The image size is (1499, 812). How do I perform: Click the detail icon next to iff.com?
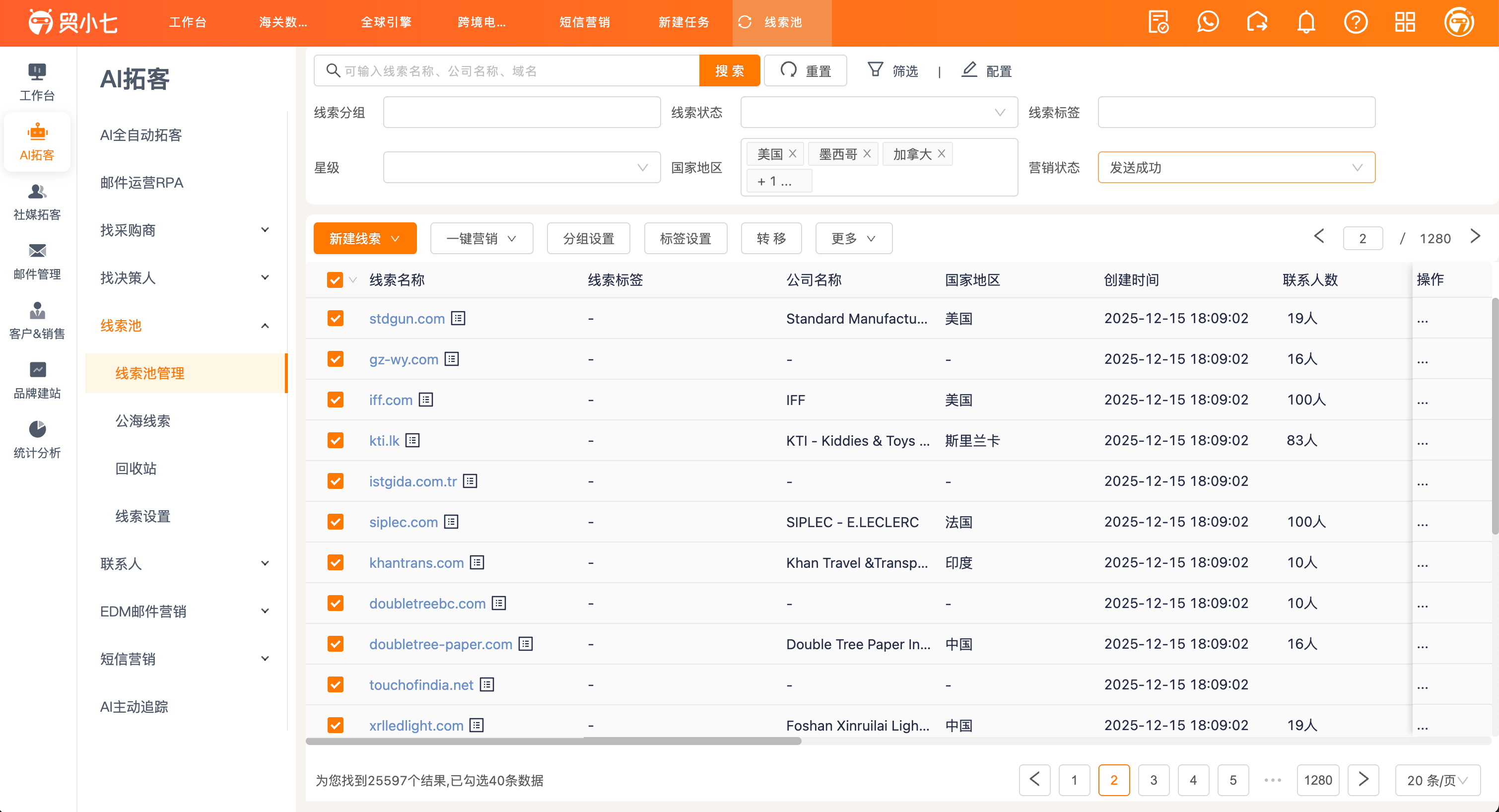(x=426, y=400)
